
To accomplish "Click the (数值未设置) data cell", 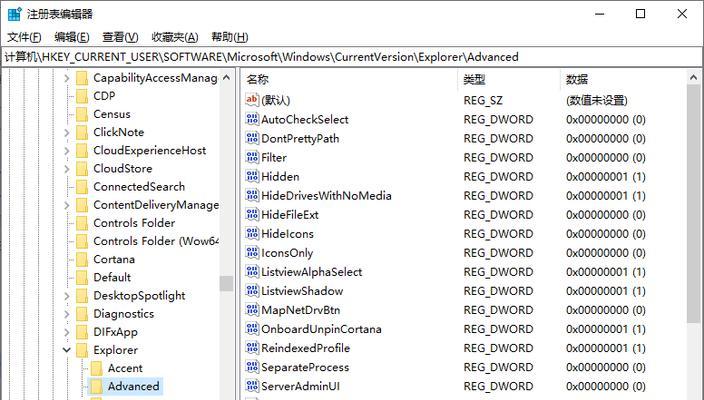I will (x=597, y=100).
